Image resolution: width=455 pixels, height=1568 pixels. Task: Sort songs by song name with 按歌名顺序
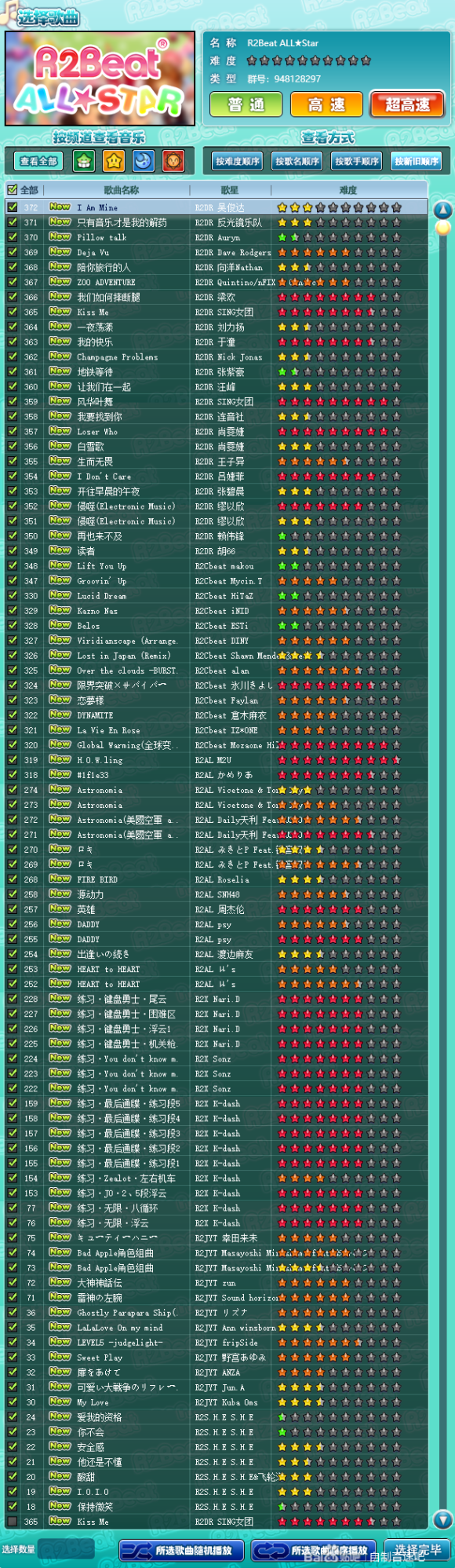(x=297, y=161)
